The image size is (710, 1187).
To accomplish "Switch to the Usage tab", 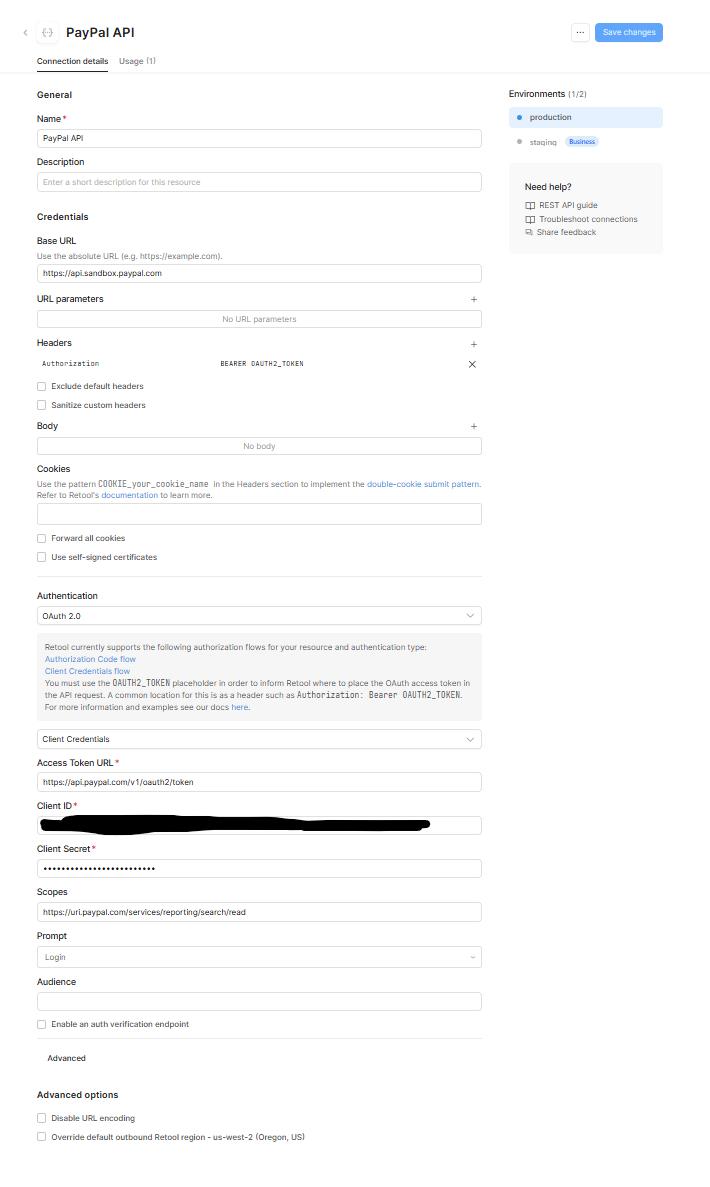I will coord(137,61).
